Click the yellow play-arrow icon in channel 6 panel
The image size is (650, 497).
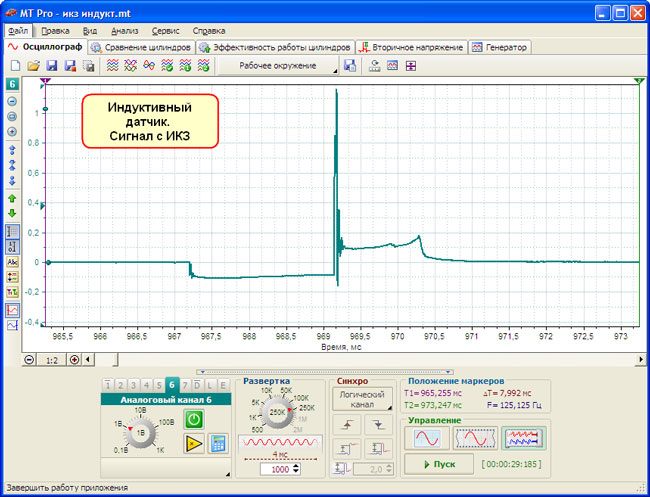point(194,444)
